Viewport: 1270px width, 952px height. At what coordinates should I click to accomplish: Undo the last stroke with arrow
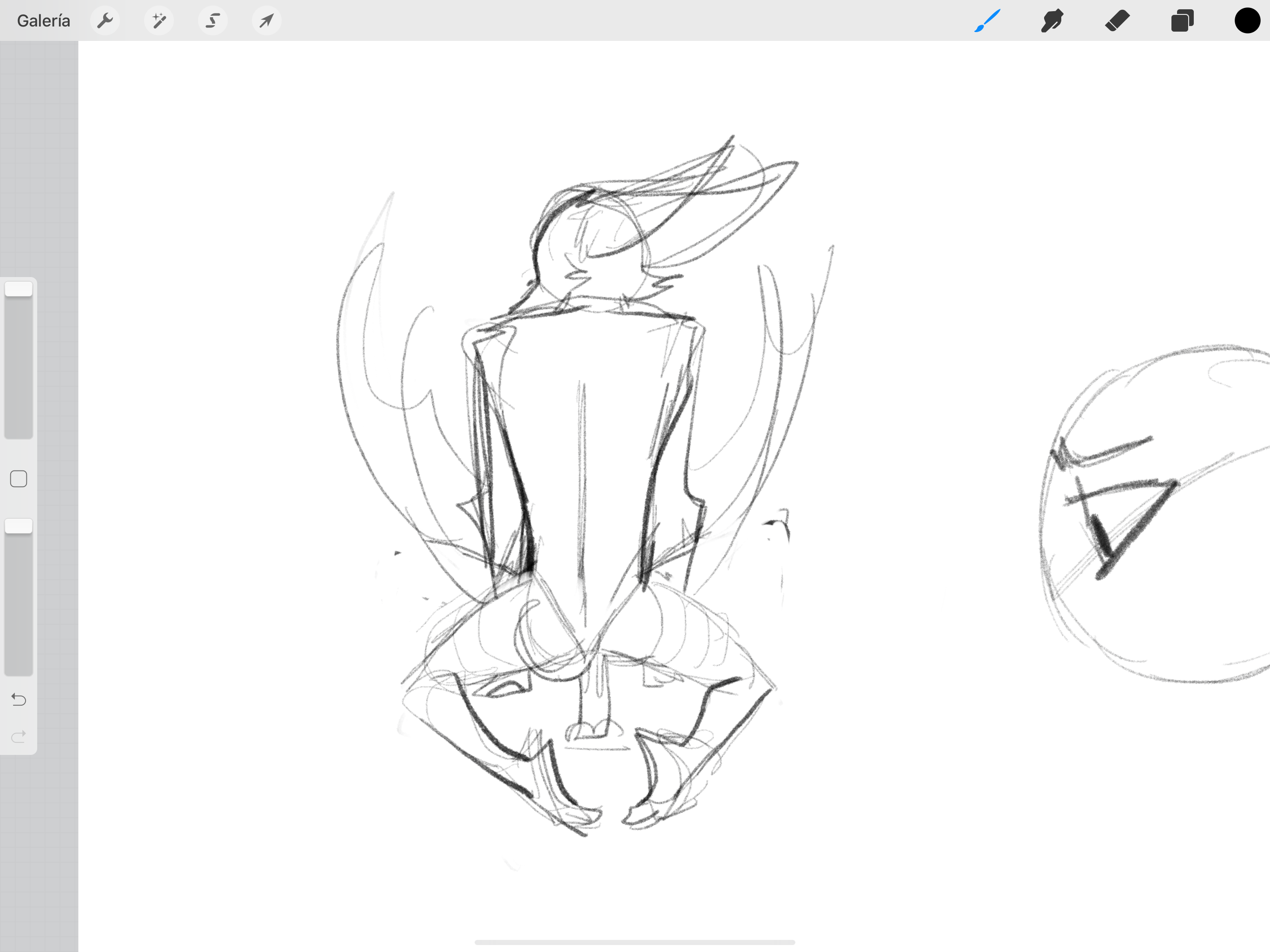click(x=19, y=700)
